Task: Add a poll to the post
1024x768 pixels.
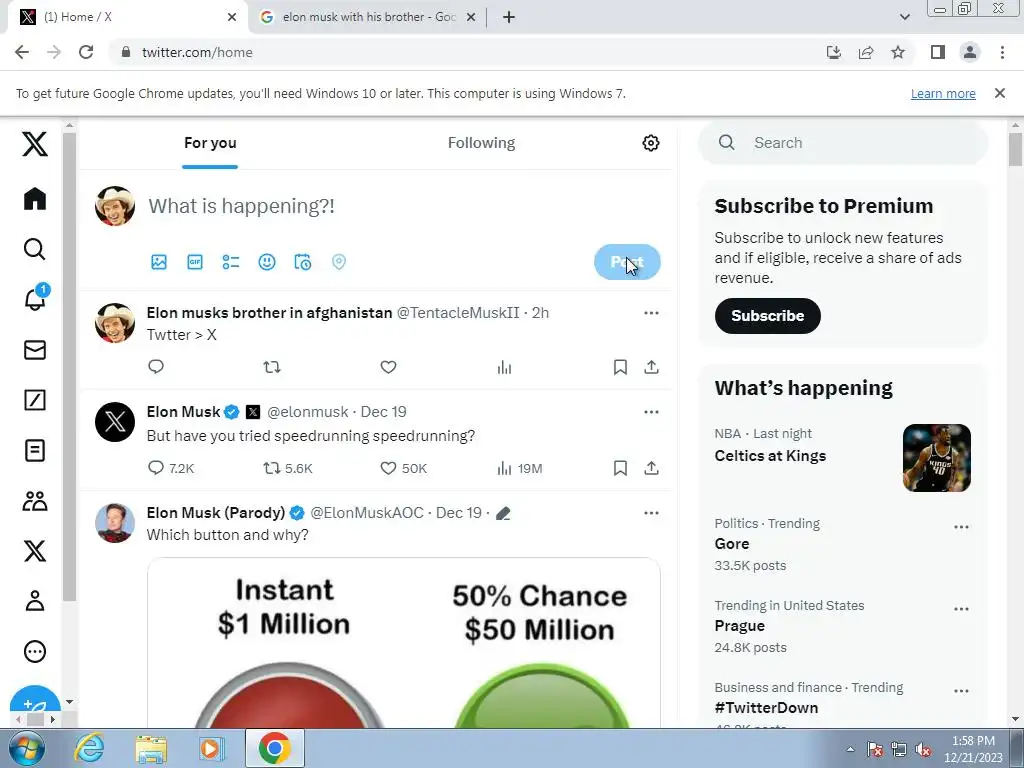Action: pyautogui.click(x=231, y=262)
